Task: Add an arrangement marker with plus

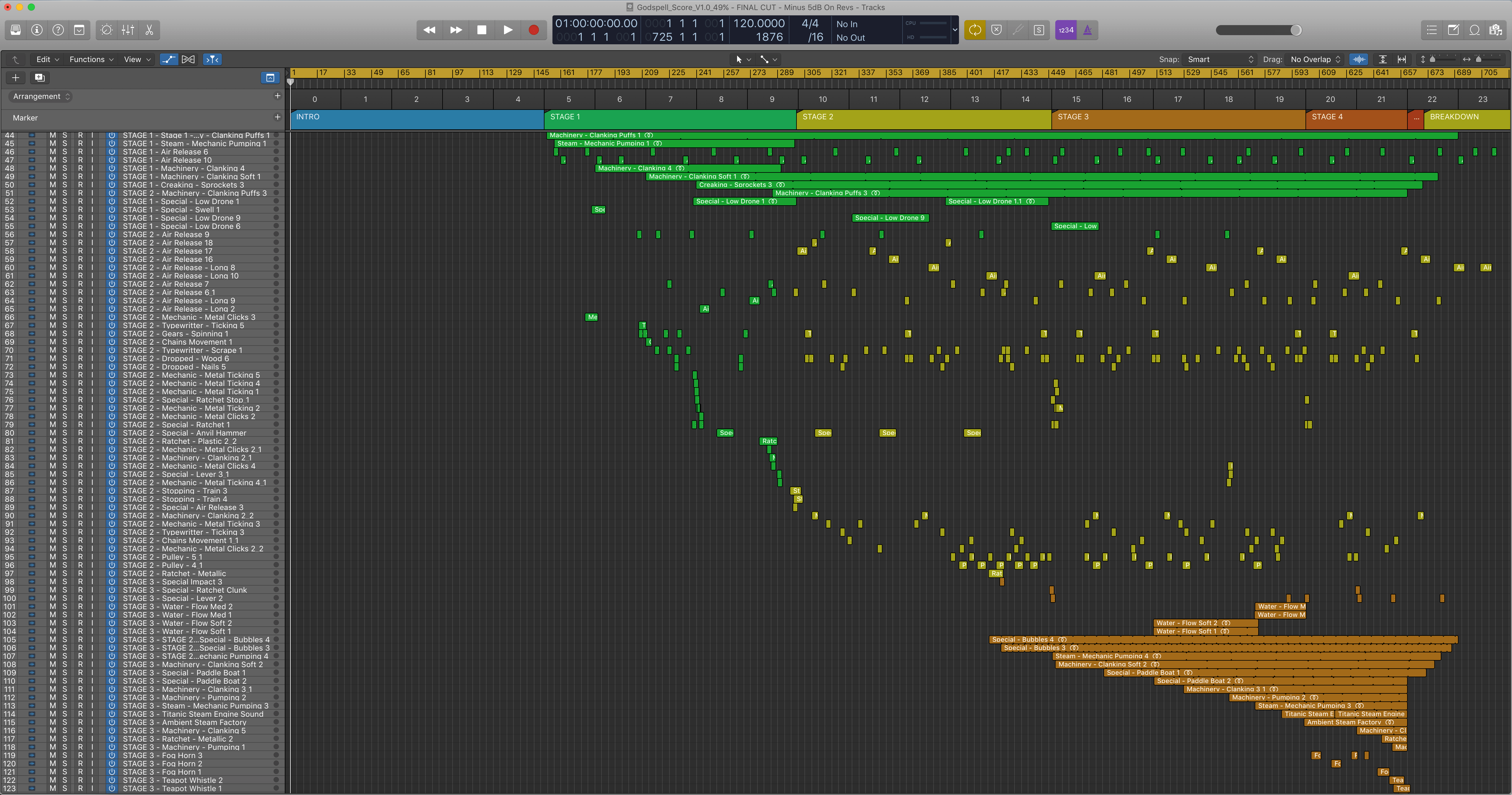Action: tap(277, 96)
